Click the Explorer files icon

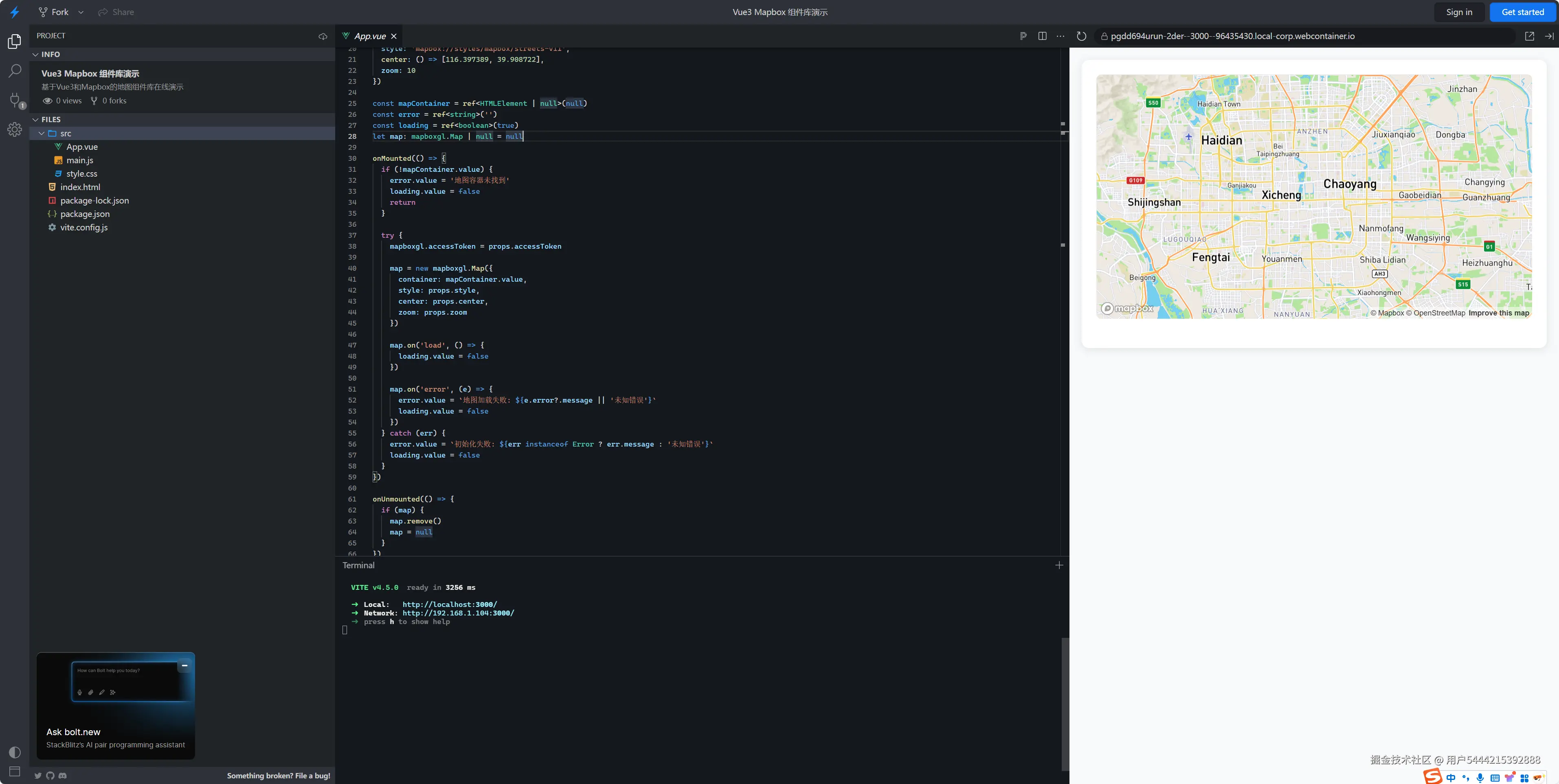pos(15,41)
